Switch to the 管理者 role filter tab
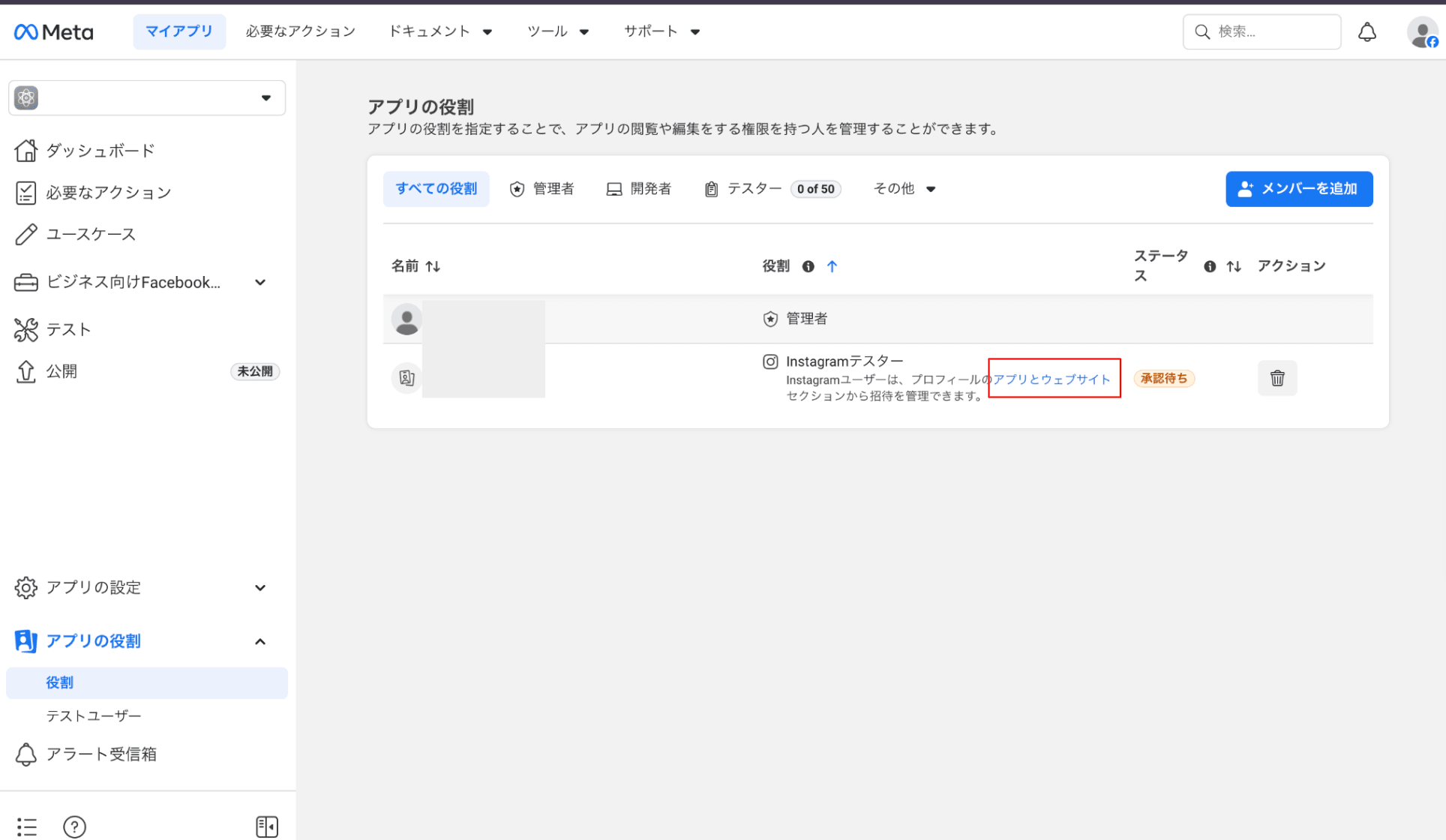Image resolution: width=1446 pixels, height=840 pixels. tap(542, 188)
